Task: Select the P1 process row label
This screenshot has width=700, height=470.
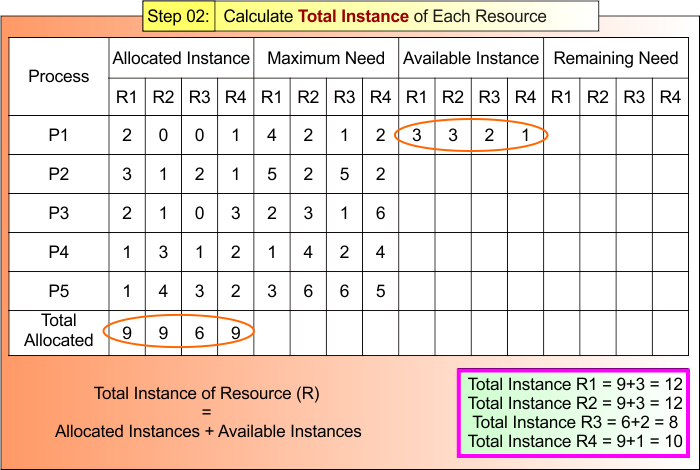Action: [x=58, y=135]
